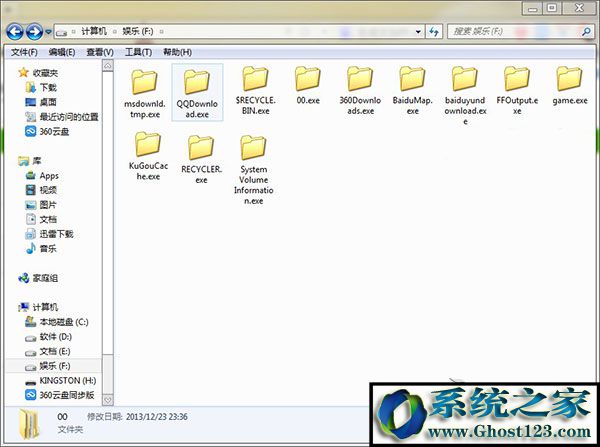
Task: Click the sidebar scrollbar down arrow
Action: [108, 400]
